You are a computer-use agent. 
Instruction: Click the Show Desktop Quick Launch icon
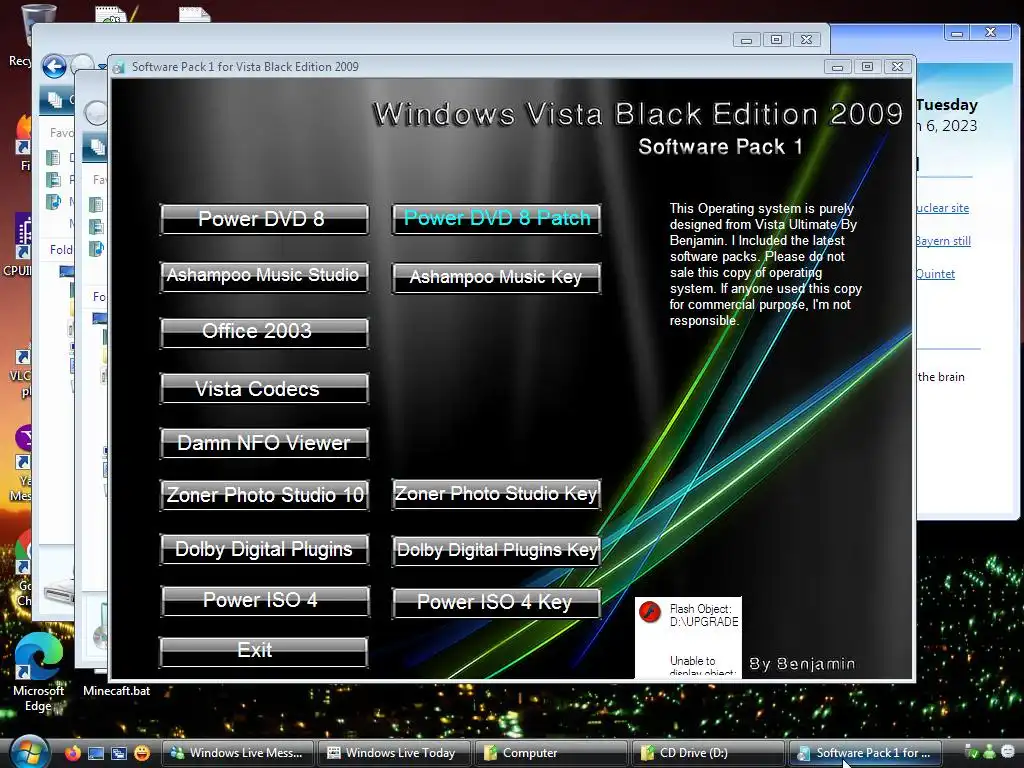[96, 753]
